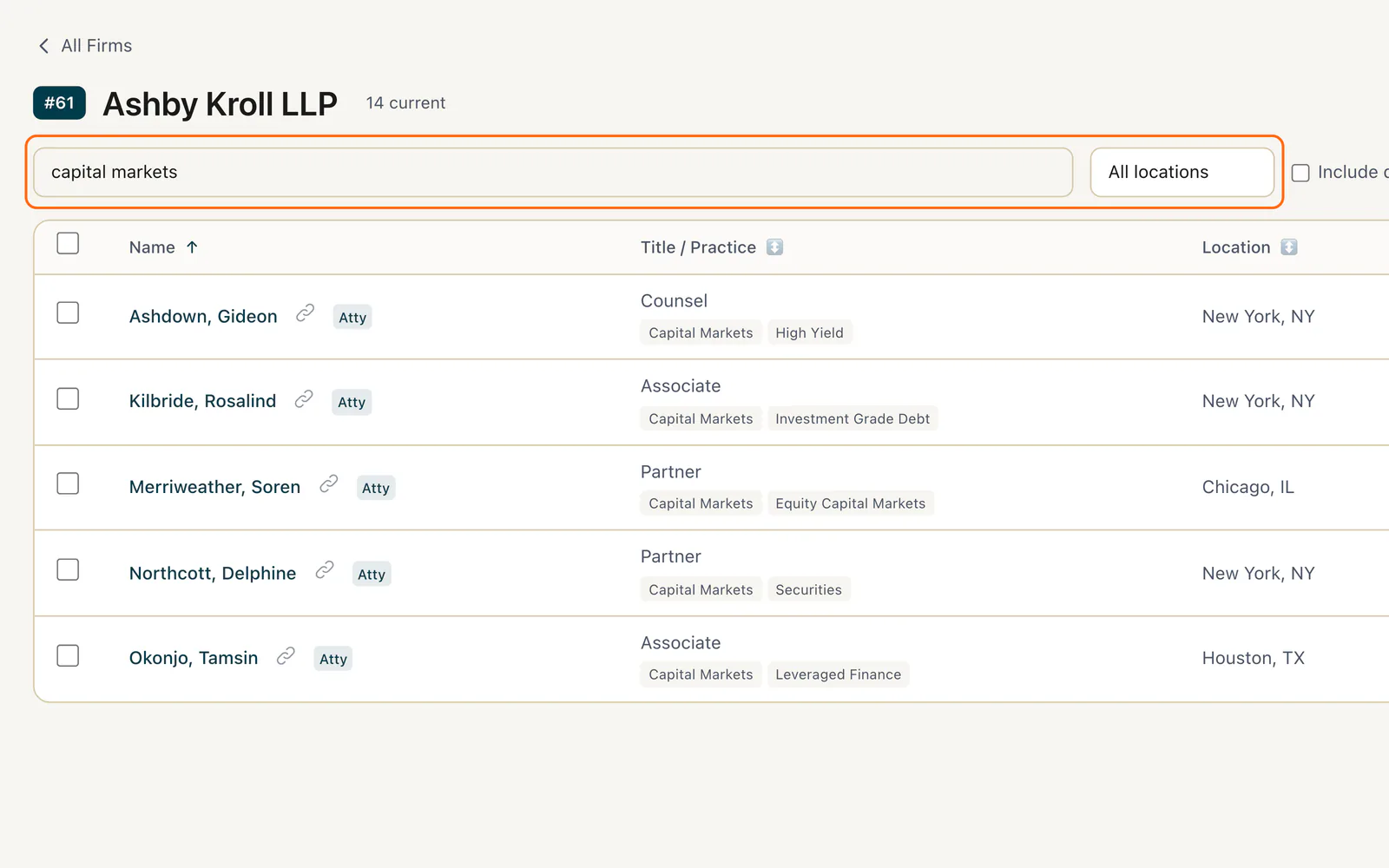Open Okonjo, Tamsin profile
This screenshot has width=1389, height=868.
click(194, 658)
